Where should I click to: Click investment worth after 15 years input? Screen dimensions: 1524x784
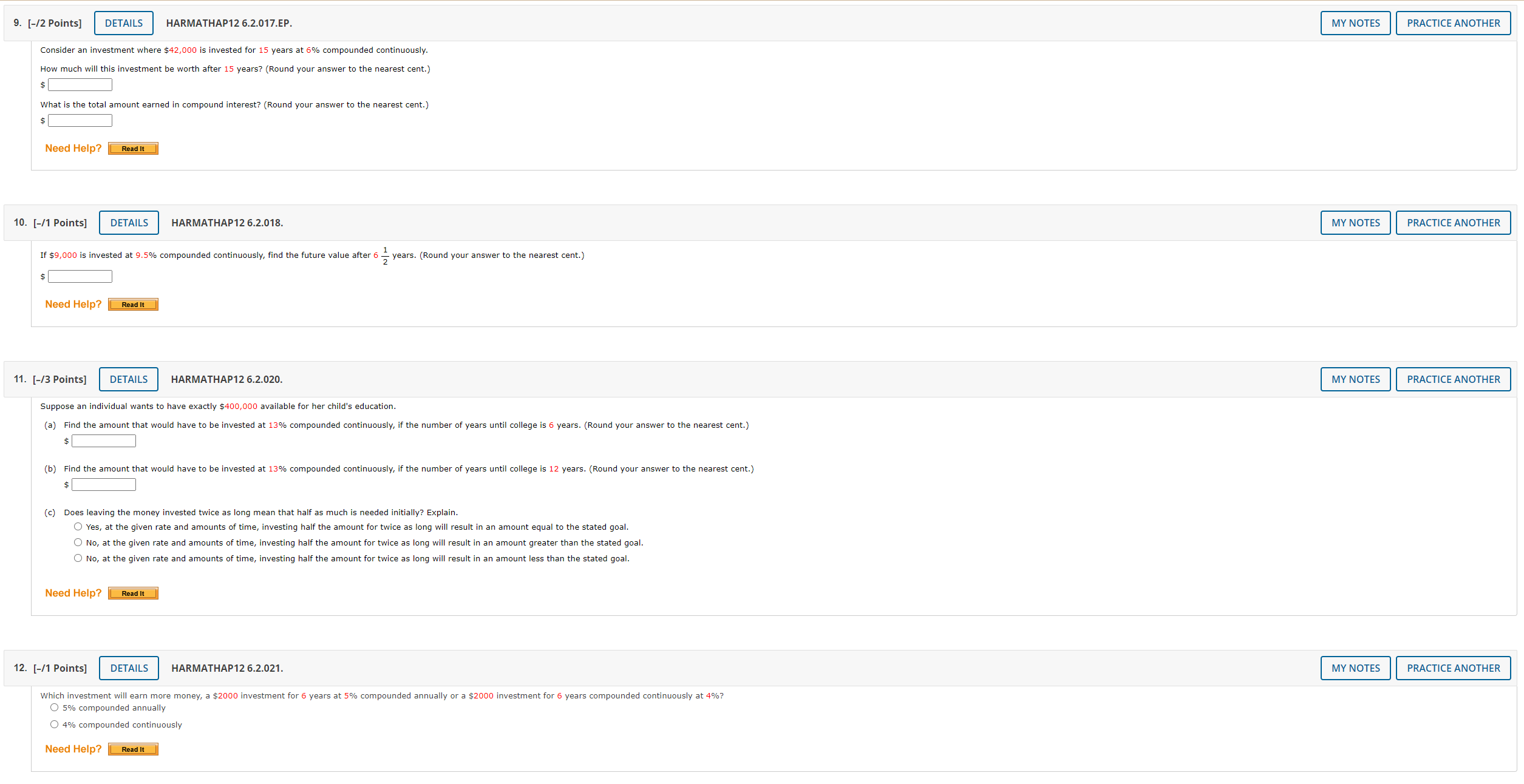(80, 85)
